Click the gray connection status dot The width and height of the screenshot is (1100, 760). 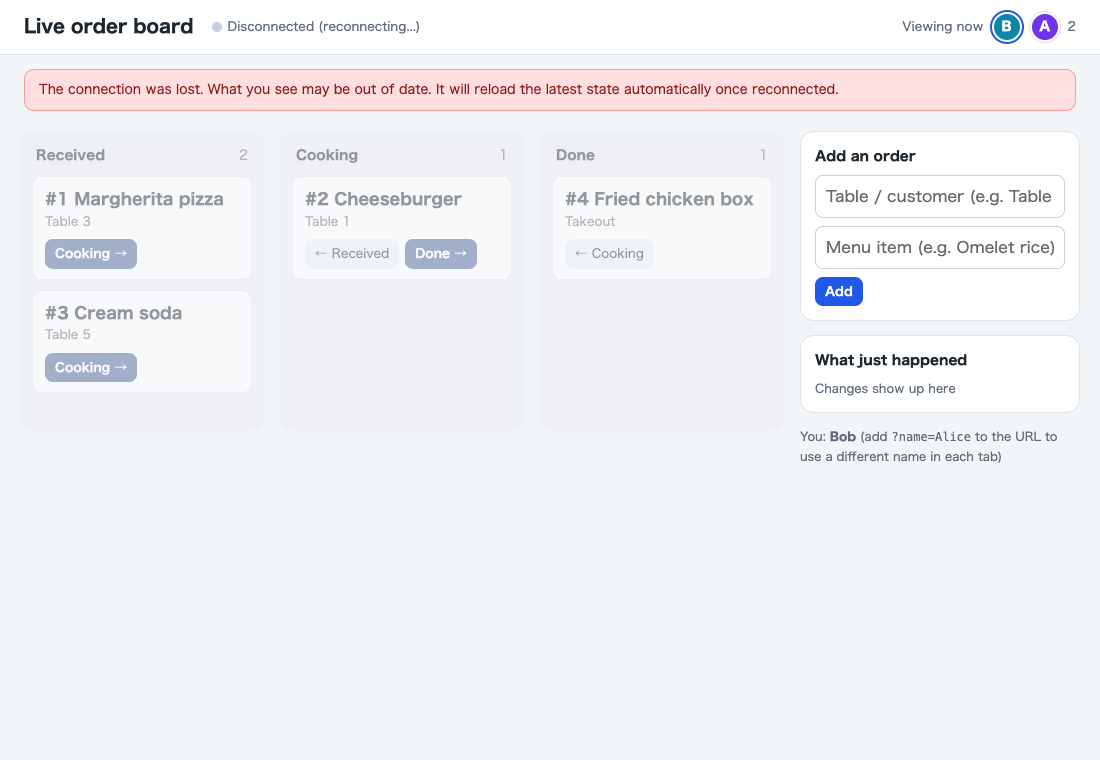217,27
